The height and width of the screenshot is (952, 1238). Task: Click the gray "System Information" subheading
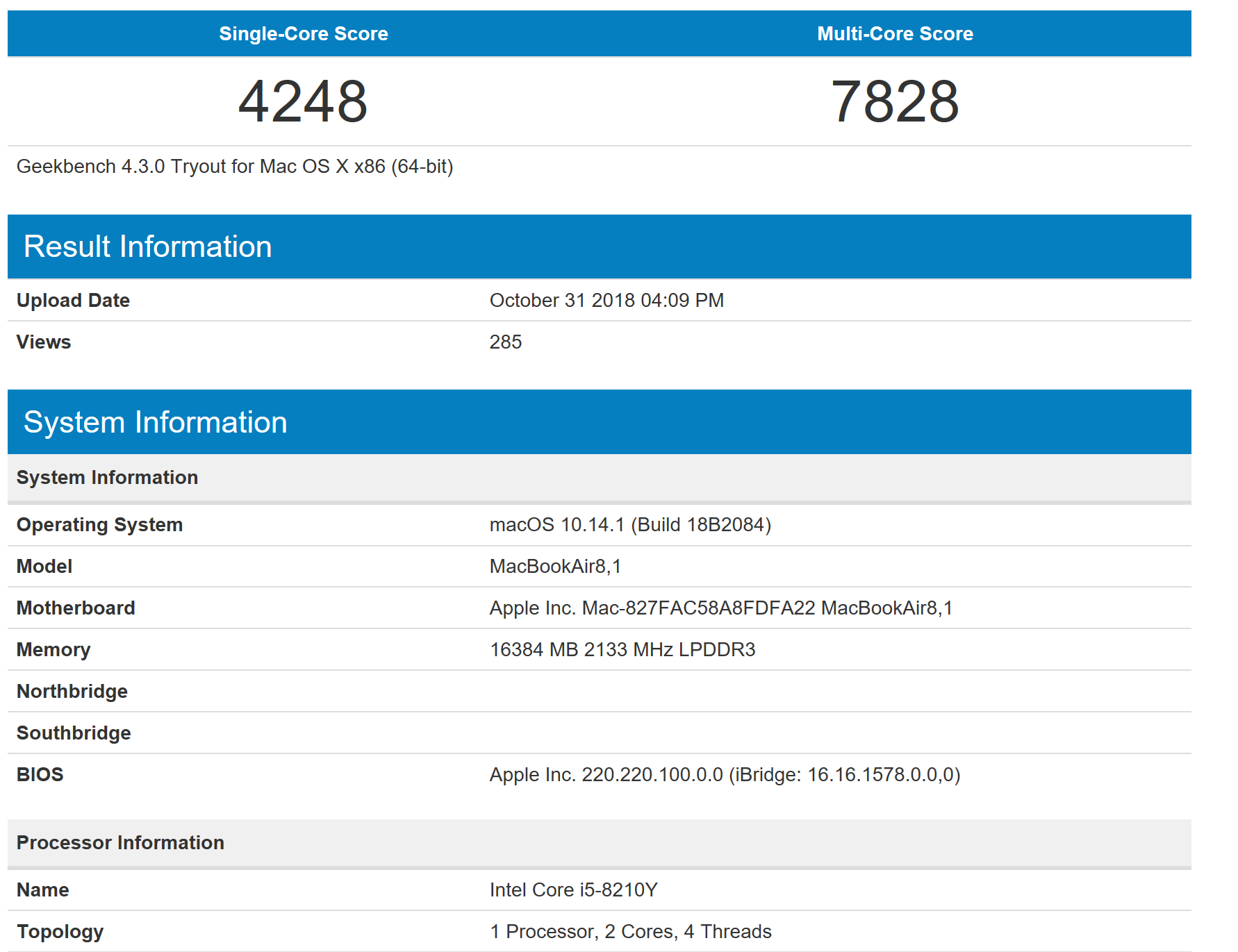[108, 477]
